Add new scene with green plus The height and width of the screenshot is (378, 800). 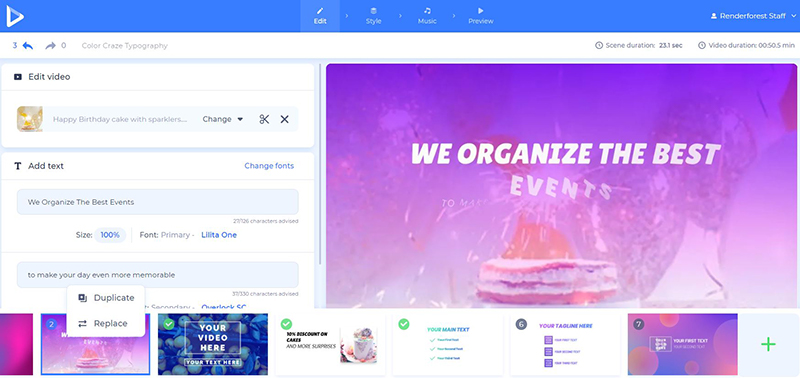coord(768,344)
